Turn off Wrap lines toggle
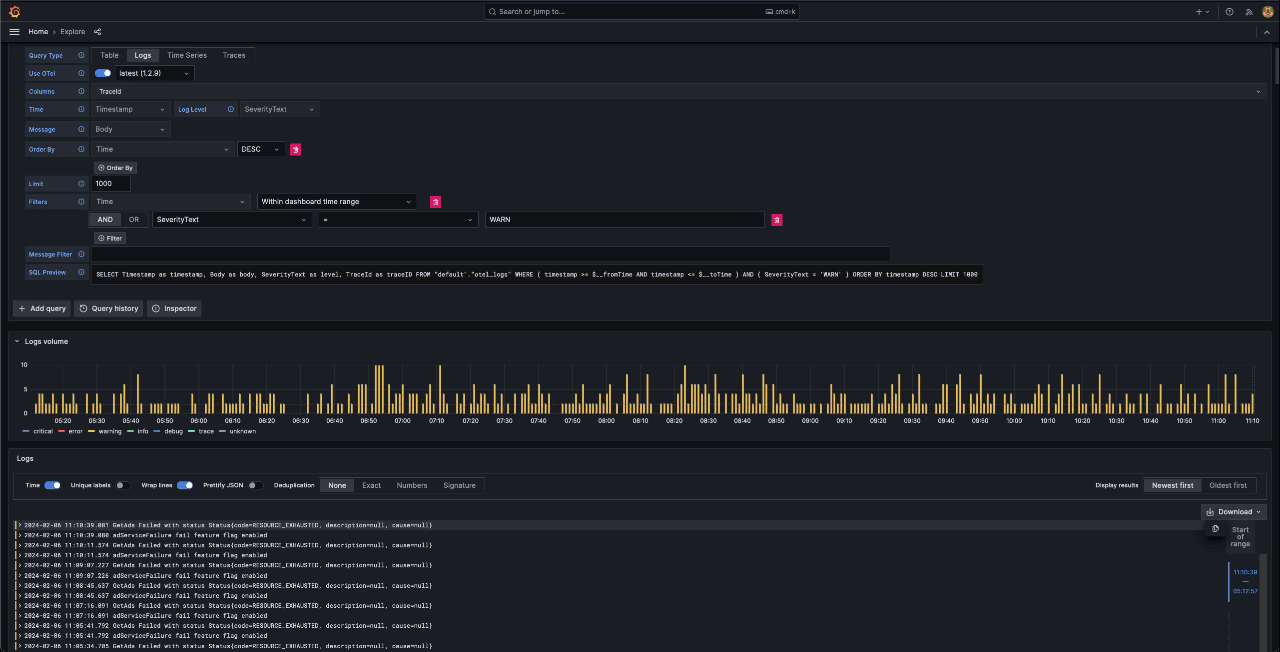1280x652 pixels. pos(185,485)
